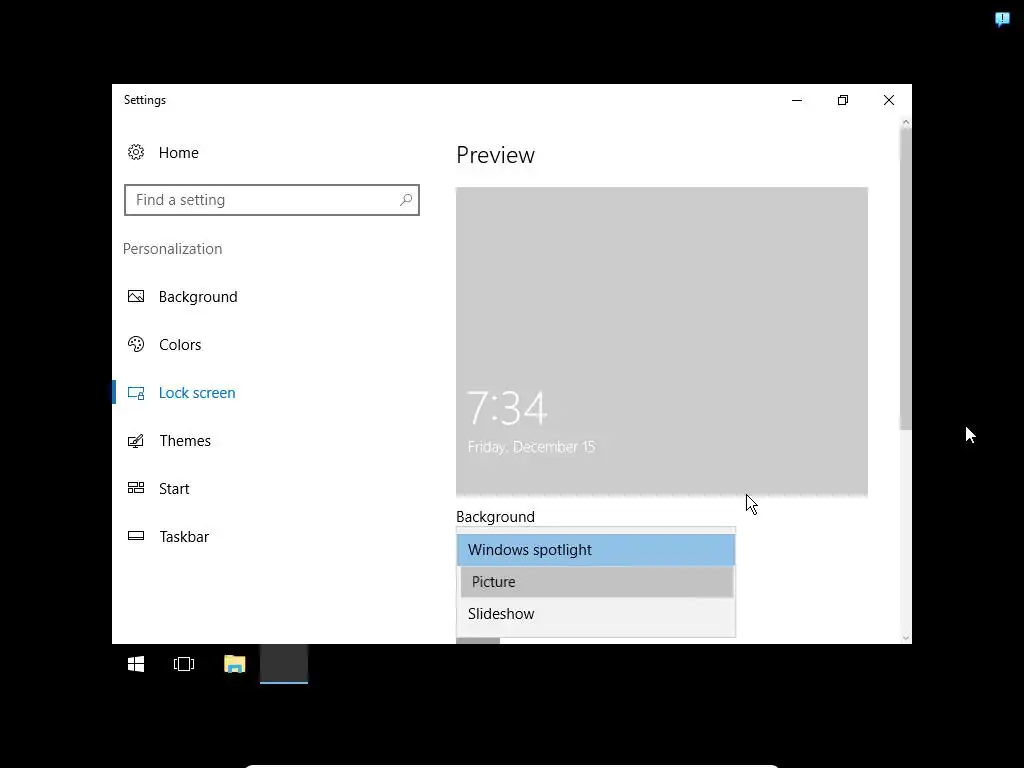The image size is (1024, 768).
Task: Launch File Explorer from taskbar
Action: (234, 664)
